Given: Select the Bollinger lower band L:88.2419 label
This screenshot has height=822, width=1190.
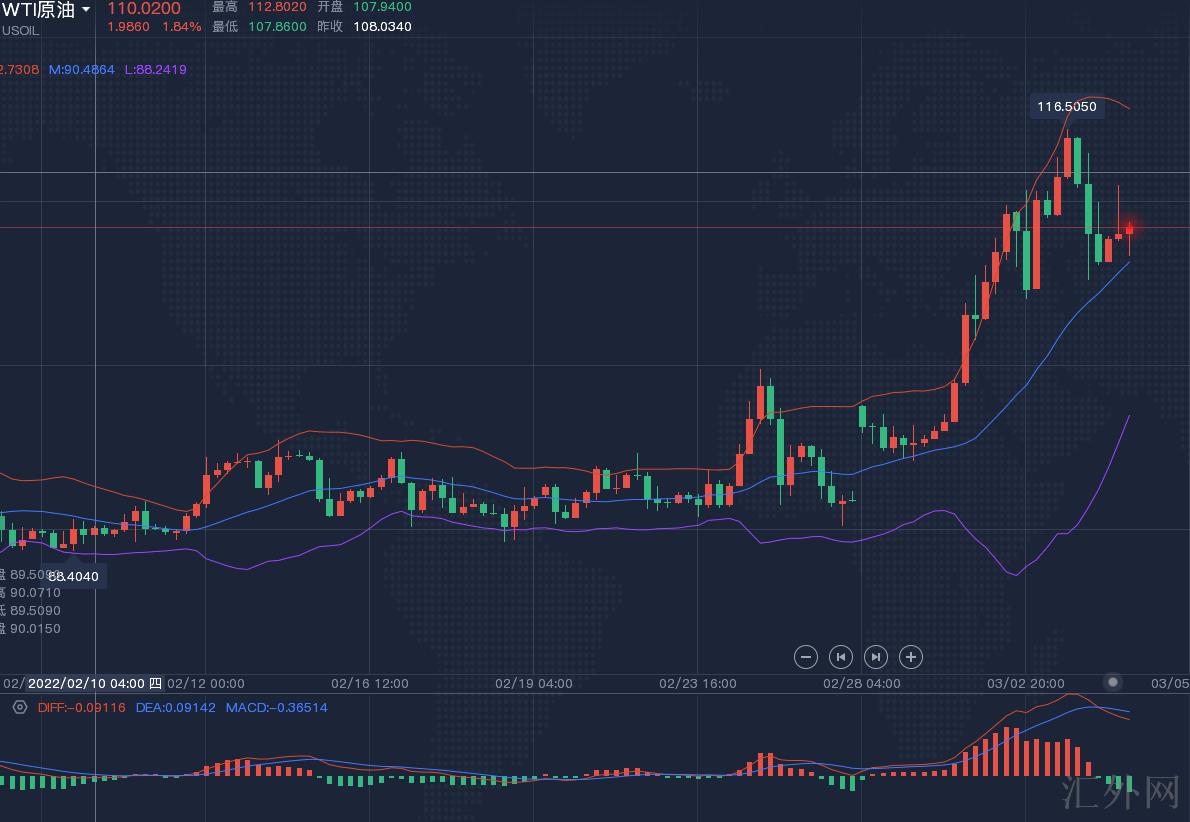Looking at the screenshot, I should 155,69.
